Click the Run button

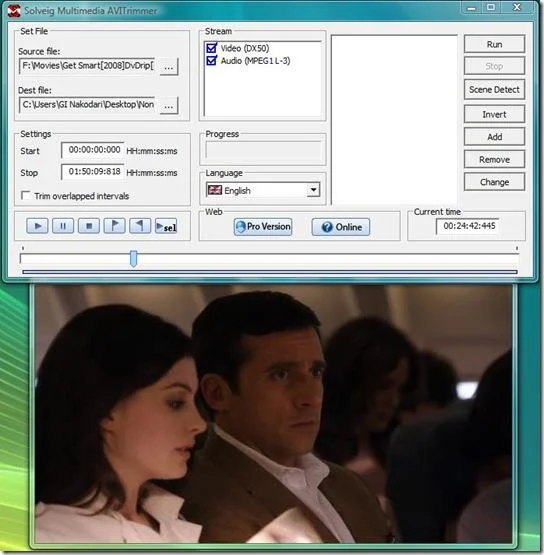[x=494, y=44]
